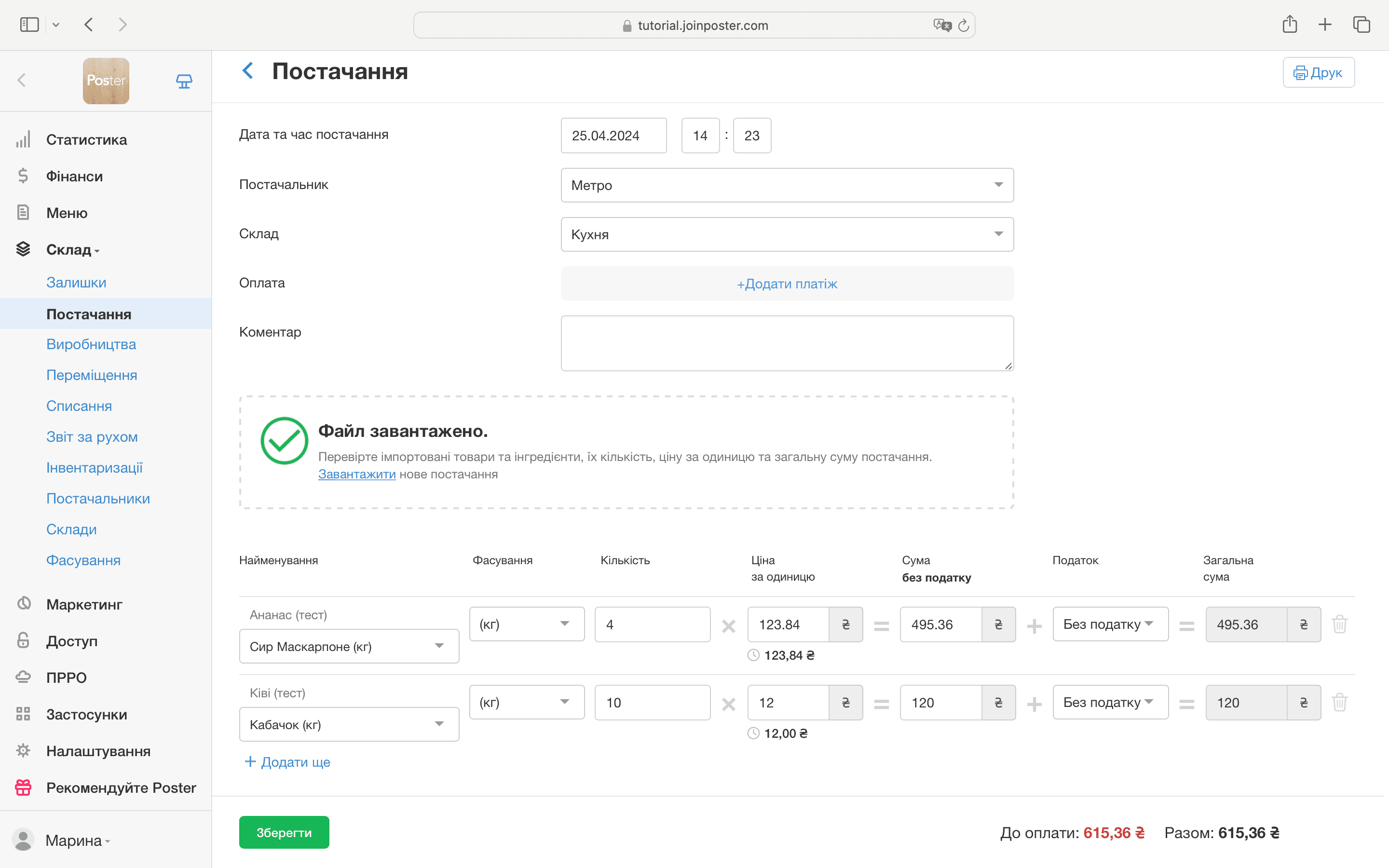Image resolution: width=1389 pixels, height=868 pixels.
Task: Click +Додати платіж
Action: tap(787, 284)
